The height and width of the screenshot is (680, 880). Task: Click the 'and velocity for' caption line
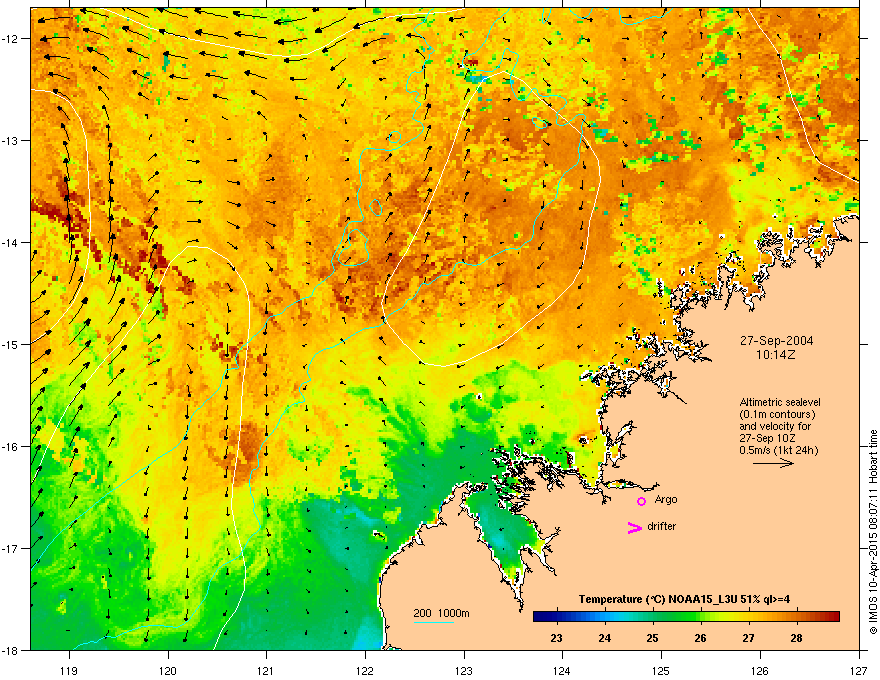point(775,426)
